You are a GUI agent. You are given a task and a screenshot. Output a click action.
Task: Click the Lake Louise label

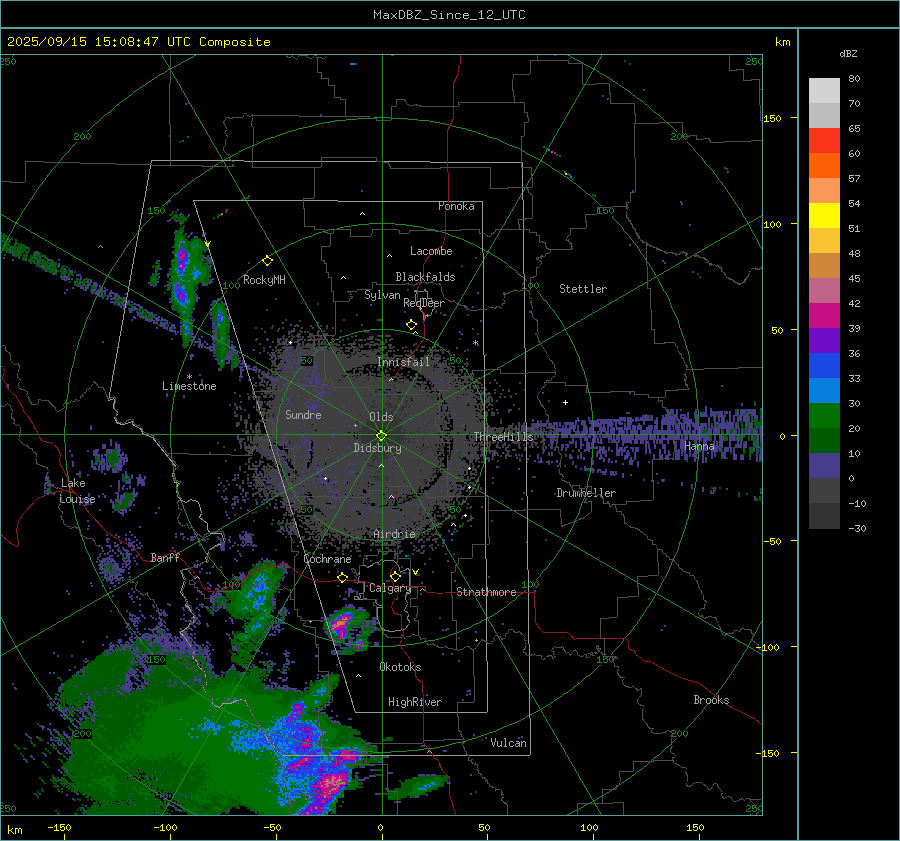pyautogui.click(x=77, y=491)
